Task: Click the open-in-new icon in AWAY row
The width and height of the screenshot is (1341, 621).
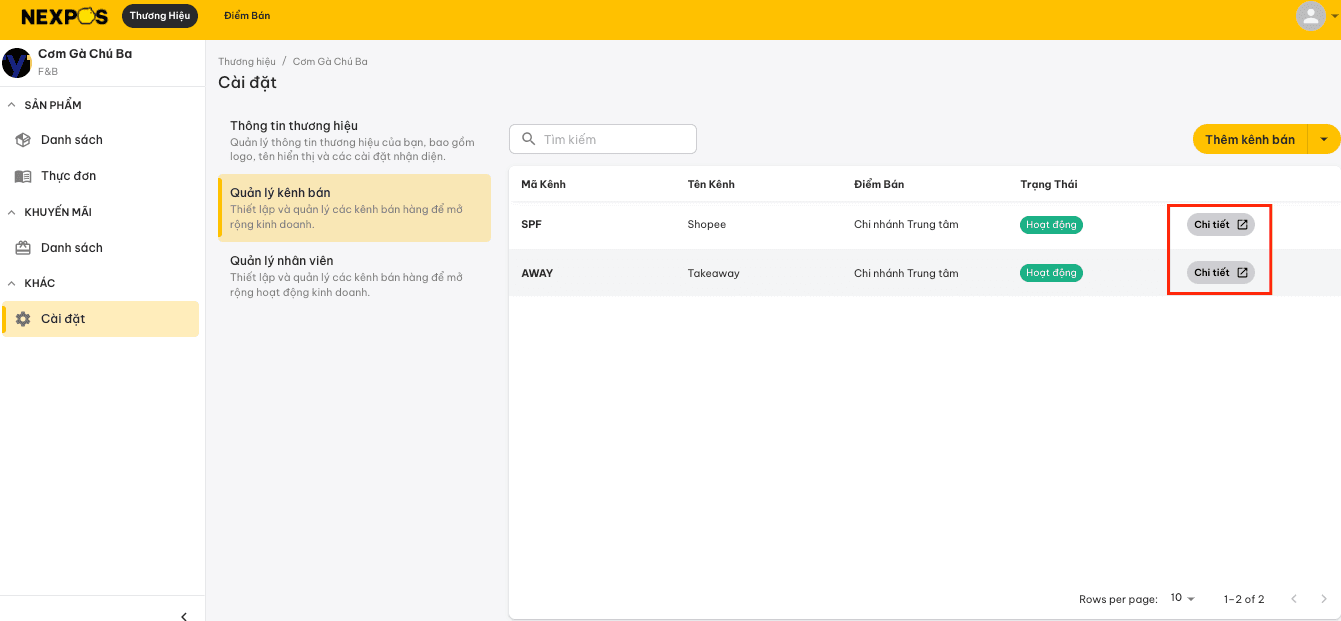Action: (x=1242, y=273)
